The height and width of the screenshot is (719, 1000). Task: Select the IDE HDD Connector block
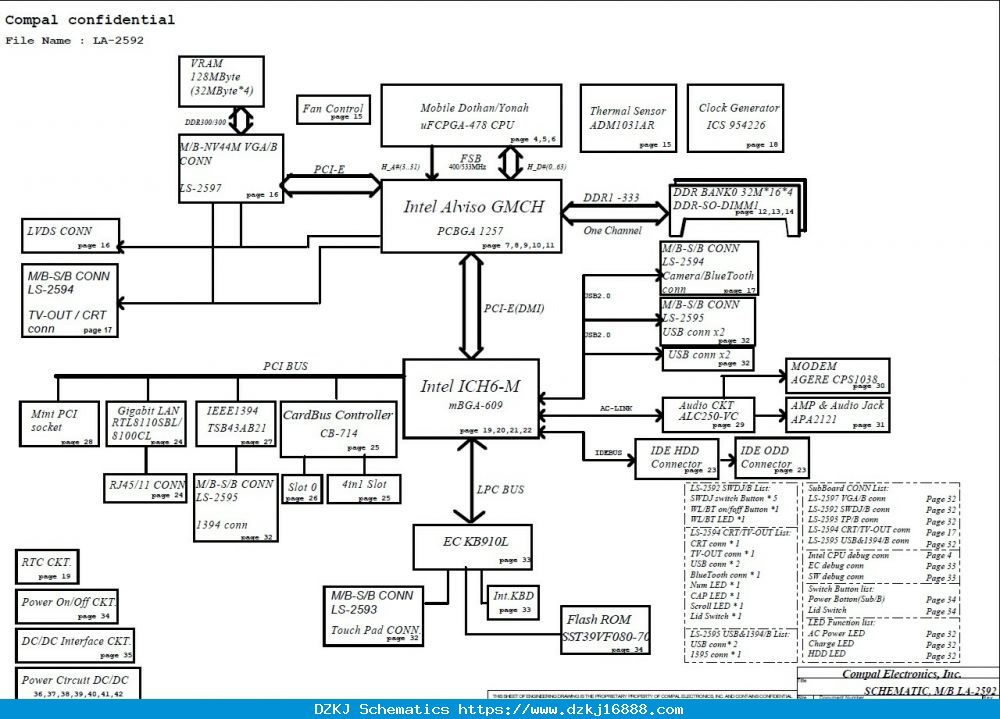(x=677, y=459)
